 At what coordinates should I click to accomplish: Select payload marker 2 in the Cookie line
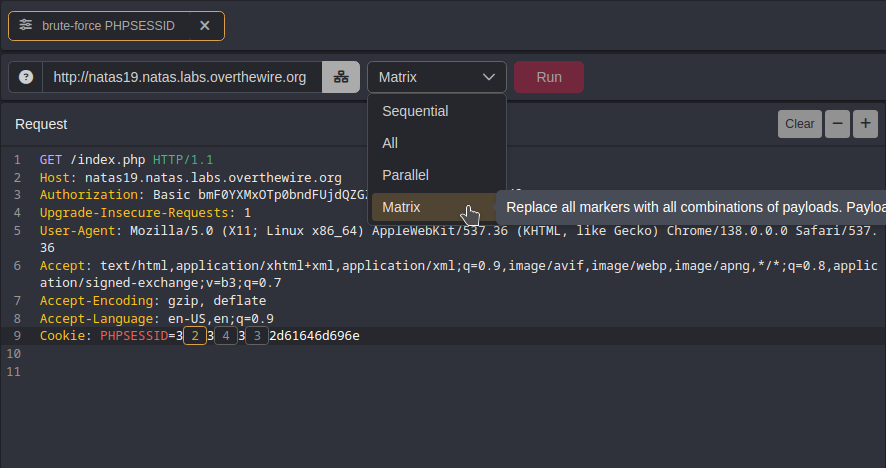(195, 336)
